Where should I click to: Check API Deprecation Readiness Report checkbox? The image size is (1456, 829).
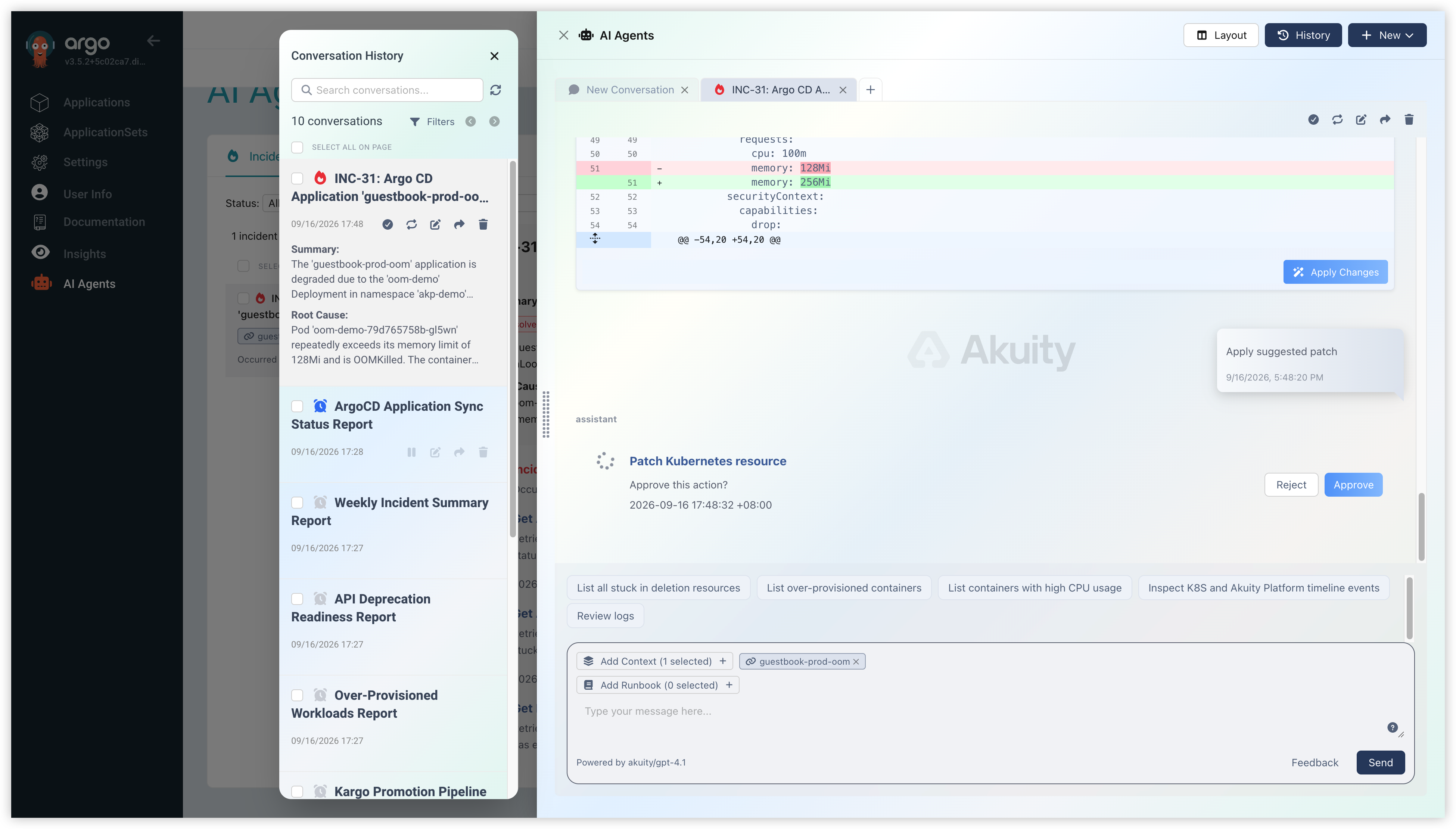coord(297,598)
